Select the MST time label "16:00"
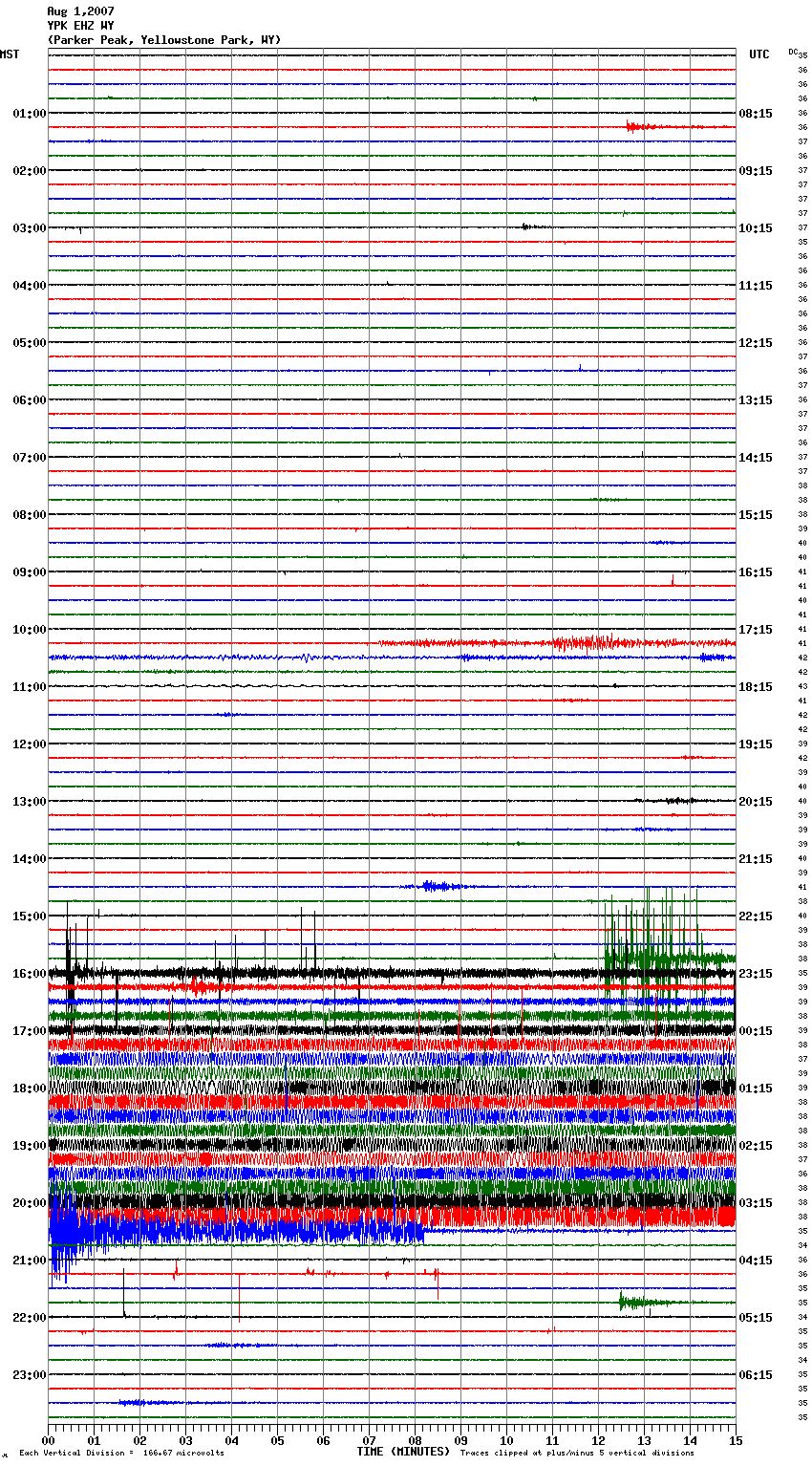Viewport: 812px width, 1466px height. click(30, 974)
